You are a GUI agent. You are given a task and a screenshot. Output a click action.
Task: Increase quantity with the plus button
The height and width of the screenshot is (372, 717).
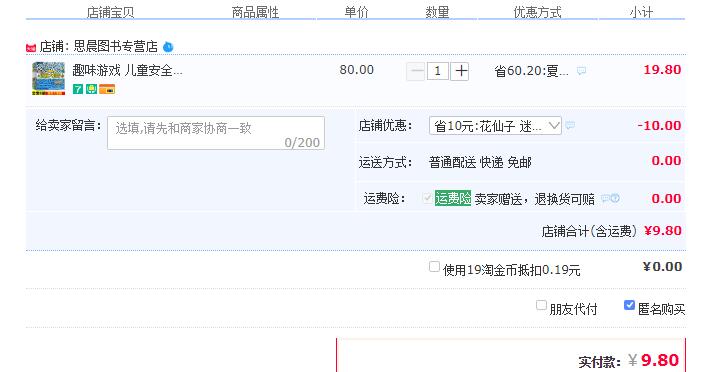460,71
